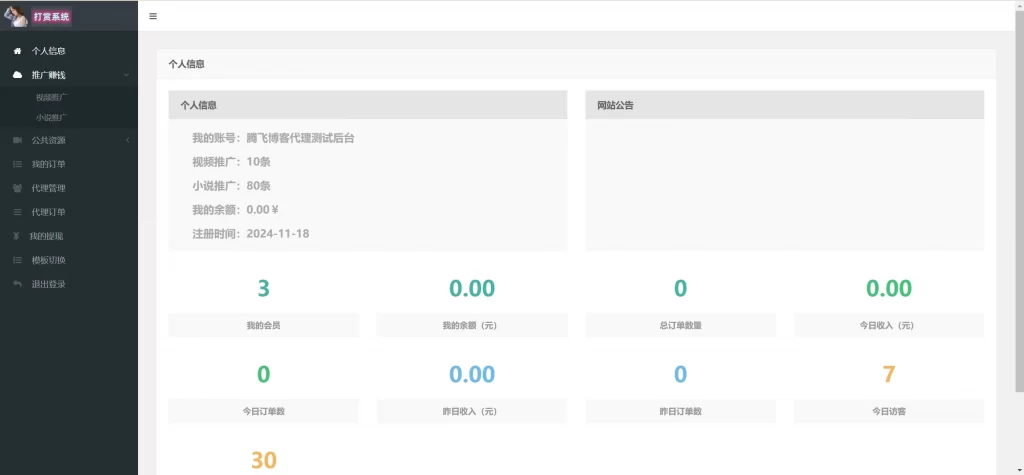Image resolution: width=1024 pixels, height=475 pixels.
Task: Click the list icon beside 我的订单
Action: (17, 164)
